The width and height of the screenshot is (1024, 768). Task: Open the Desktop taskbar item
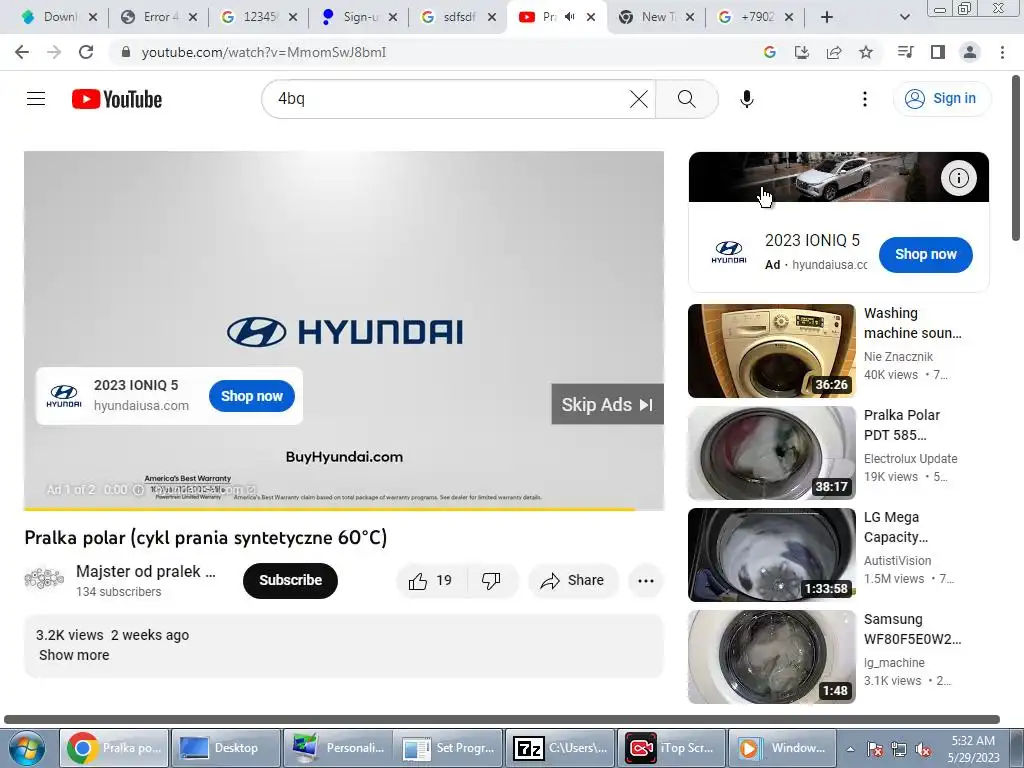[x=225, y=748]
